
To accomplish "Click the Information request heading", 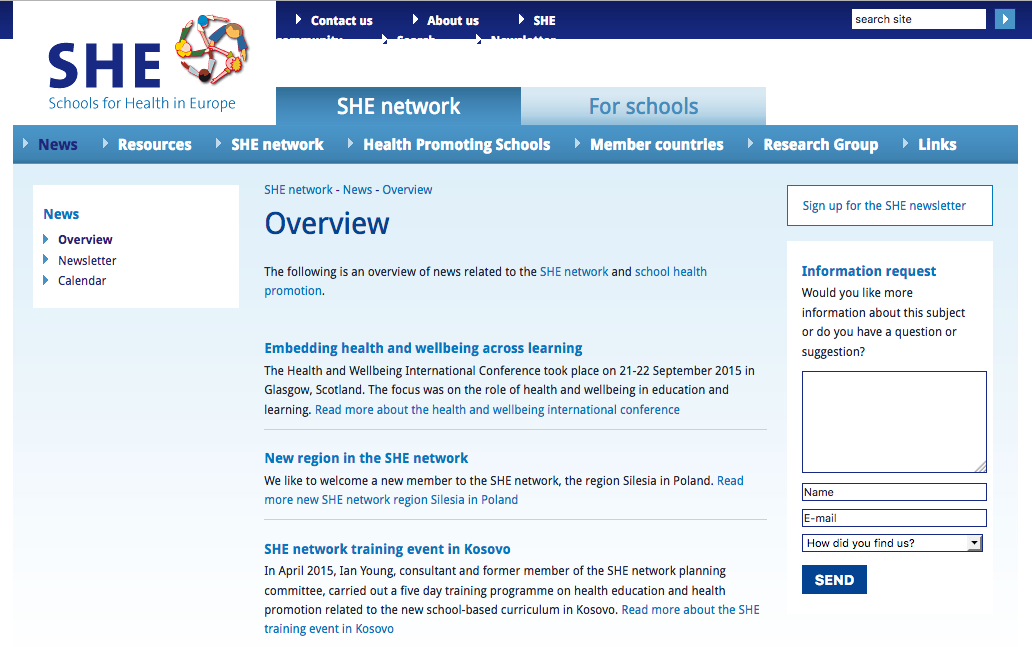I will click(868, 271).
